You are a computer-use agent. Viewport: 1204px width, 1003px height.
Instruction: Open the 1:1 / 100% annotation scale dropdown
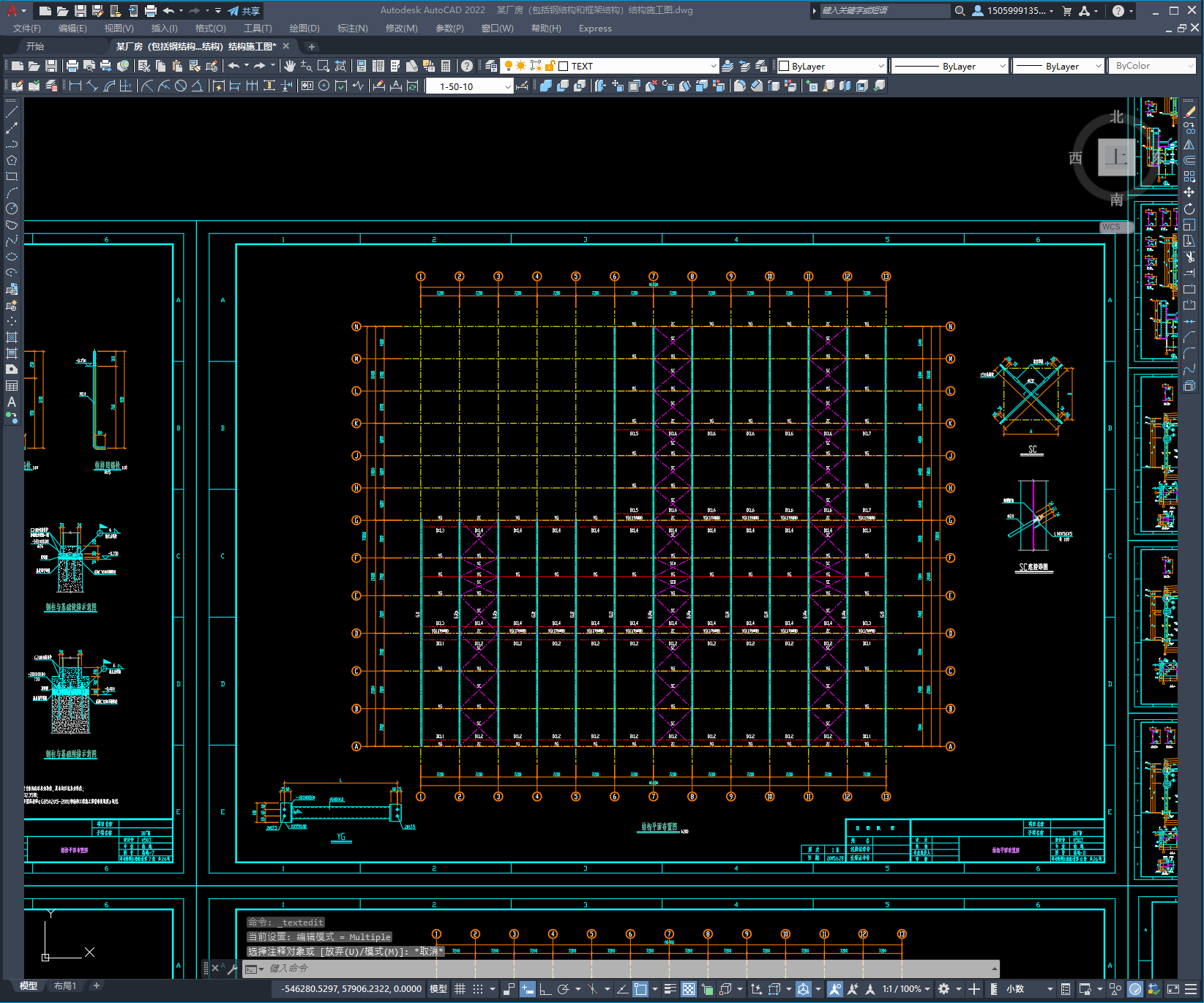(906, 988)
